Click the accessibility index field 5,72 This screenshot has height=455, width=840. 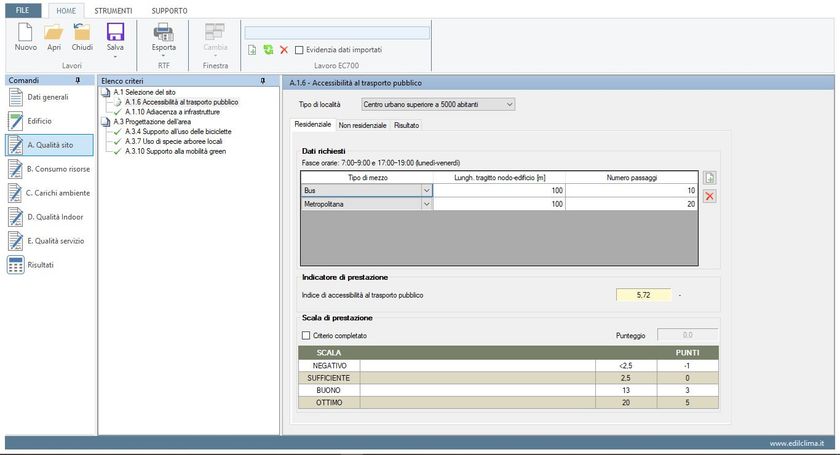(x=643, y=295)
